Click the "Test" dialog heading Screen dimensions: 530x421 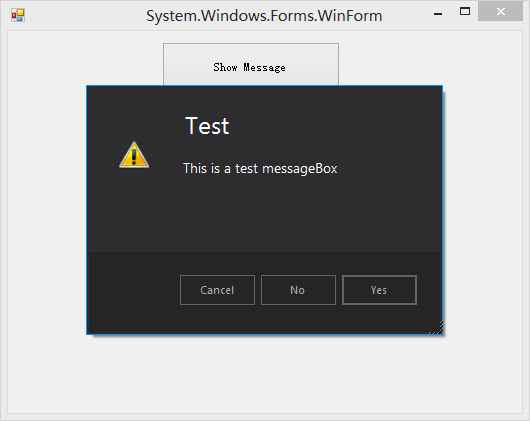click(207, 126)
